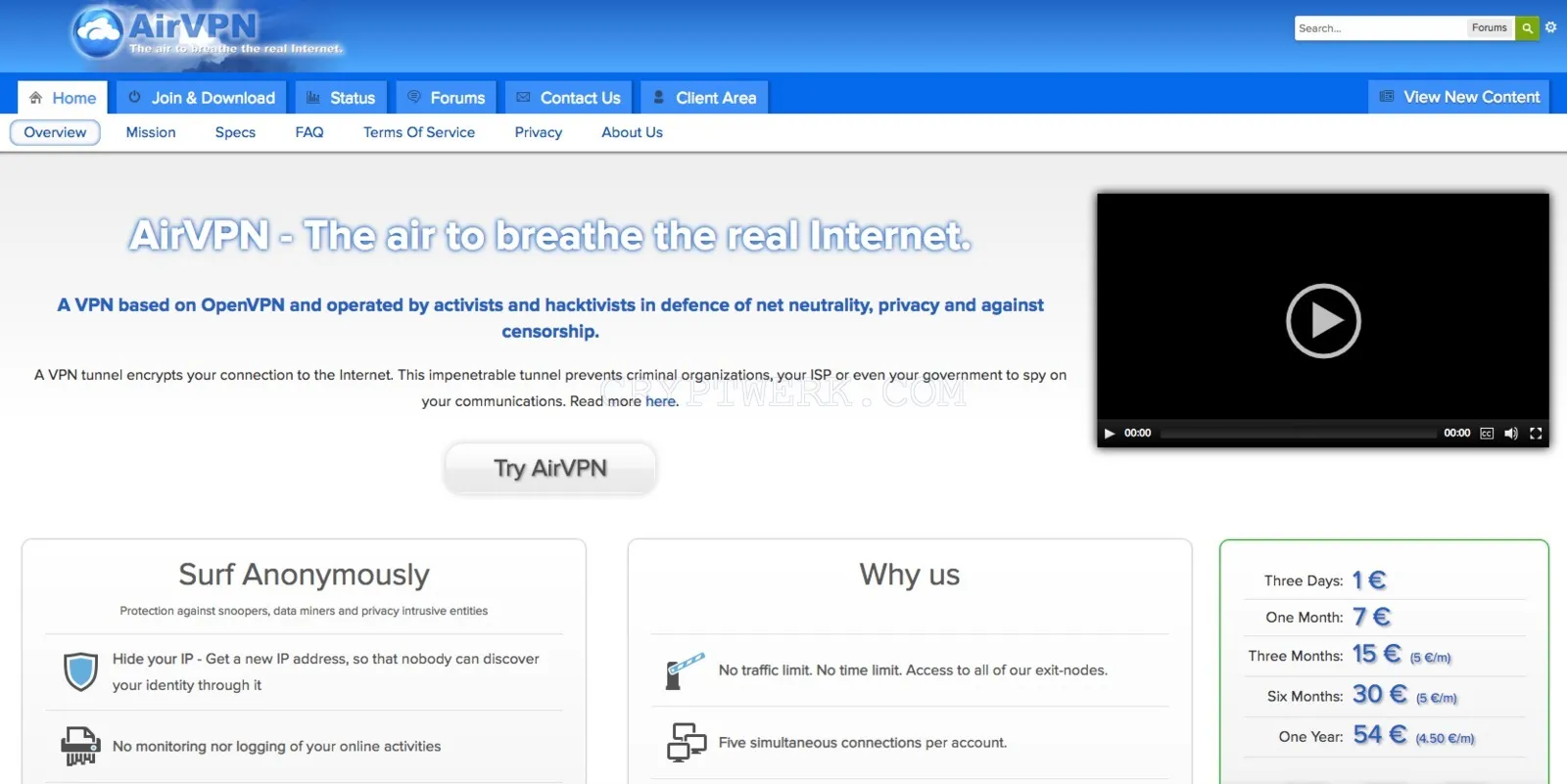
Task: Open Terms Of Service page
Action: (x=419, y=132)
